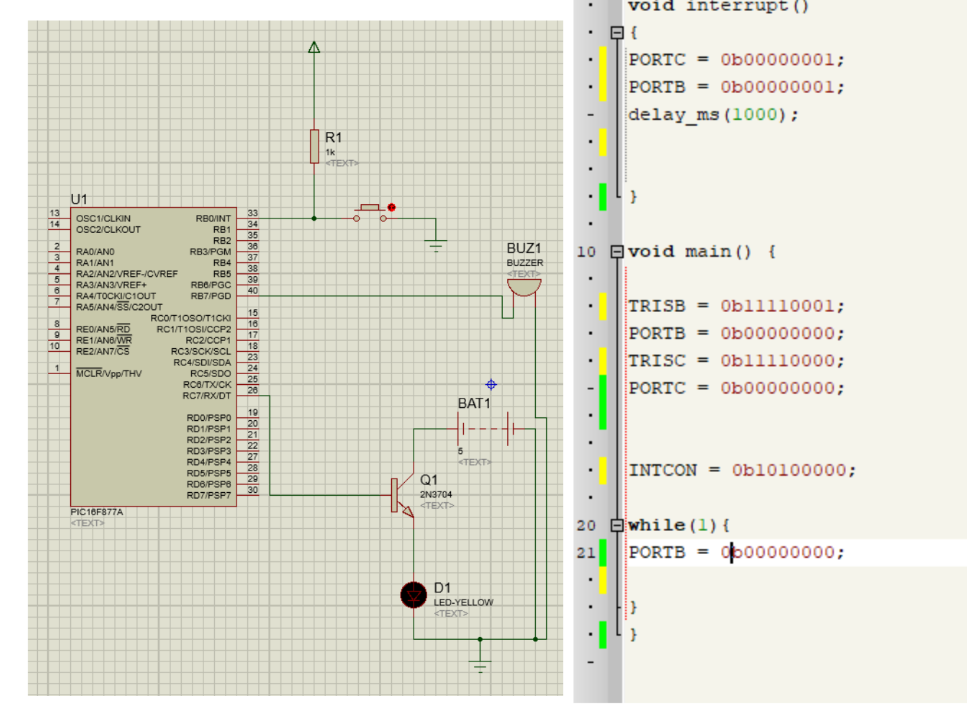967x712 pixels.
Task: Click the PORTB line inside the while loop
Action: pos(736,552)
